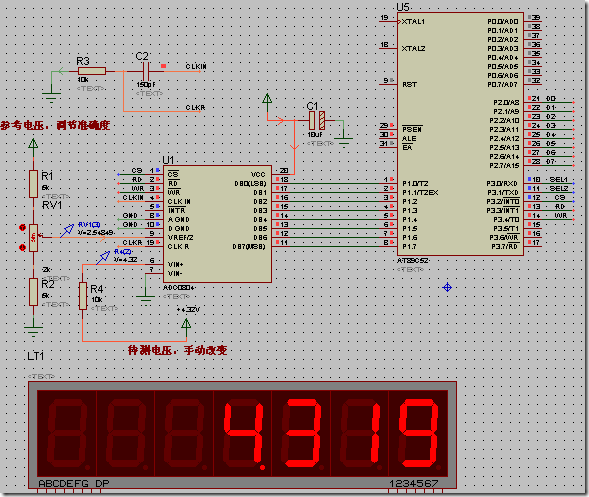Click CLKIN net label near C2

(196, 66)
